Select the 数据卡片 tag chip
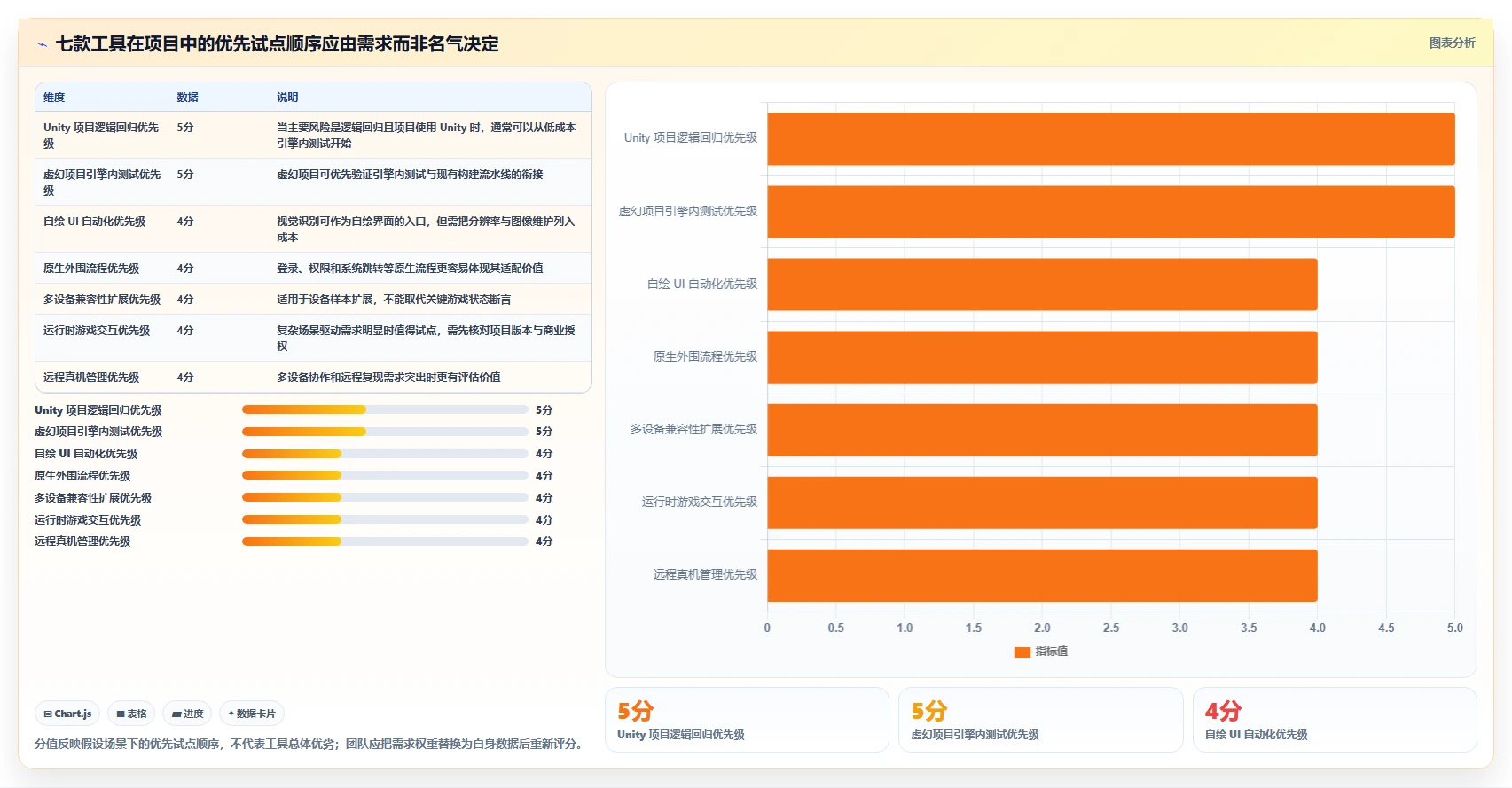The image size is (1512, 788). click(x=252, y=714)
